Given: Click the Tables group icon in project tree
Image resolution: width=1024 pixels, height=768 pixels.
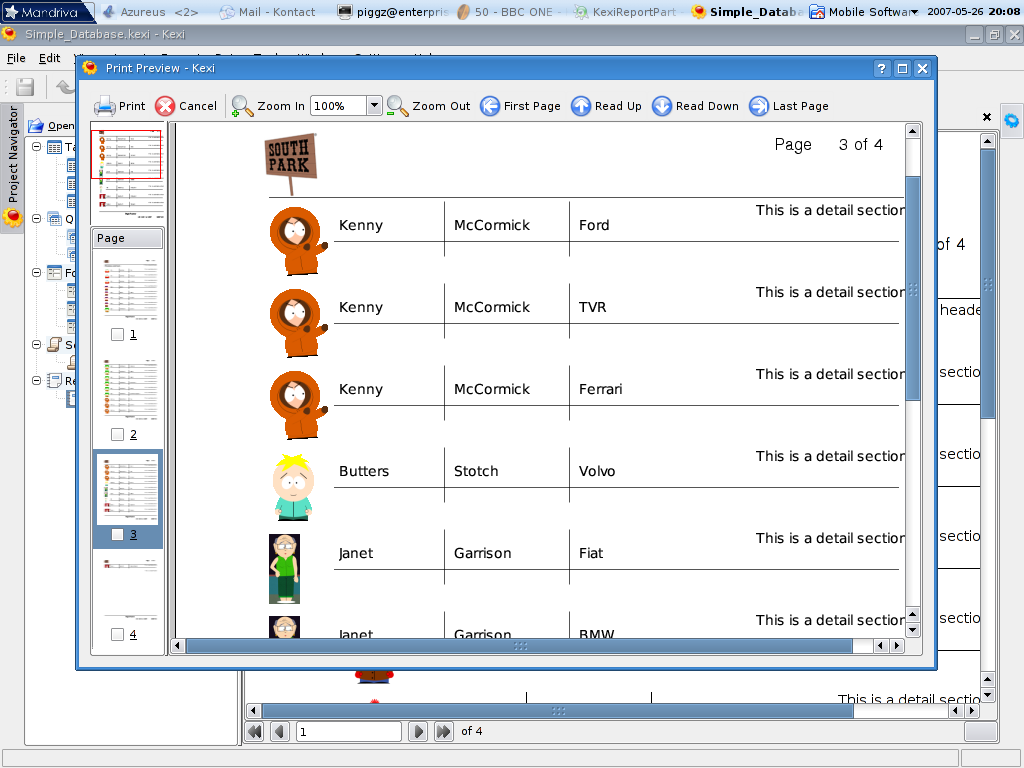Looking at the screenshot, I should [55, 147].
